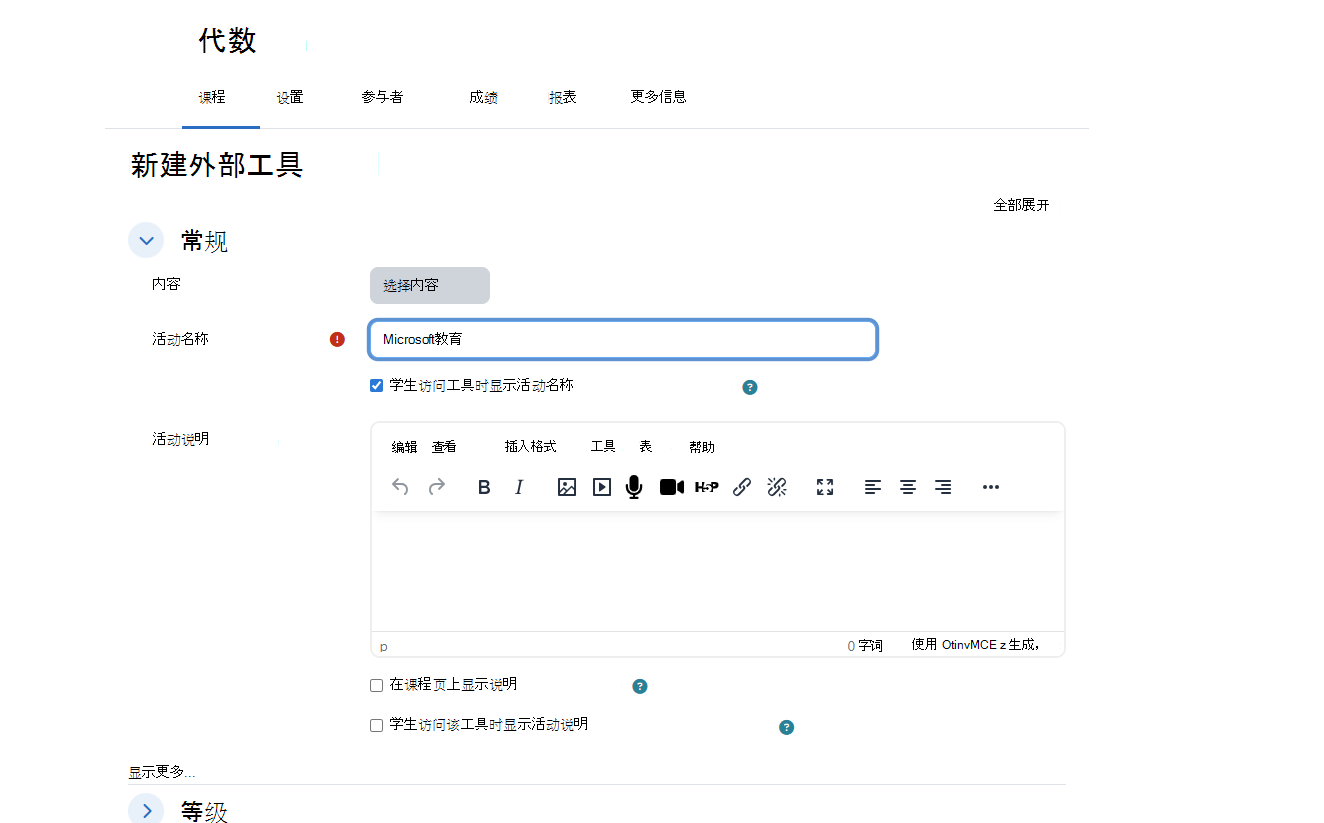Click the 显示更多... link

tap(162, 772)
